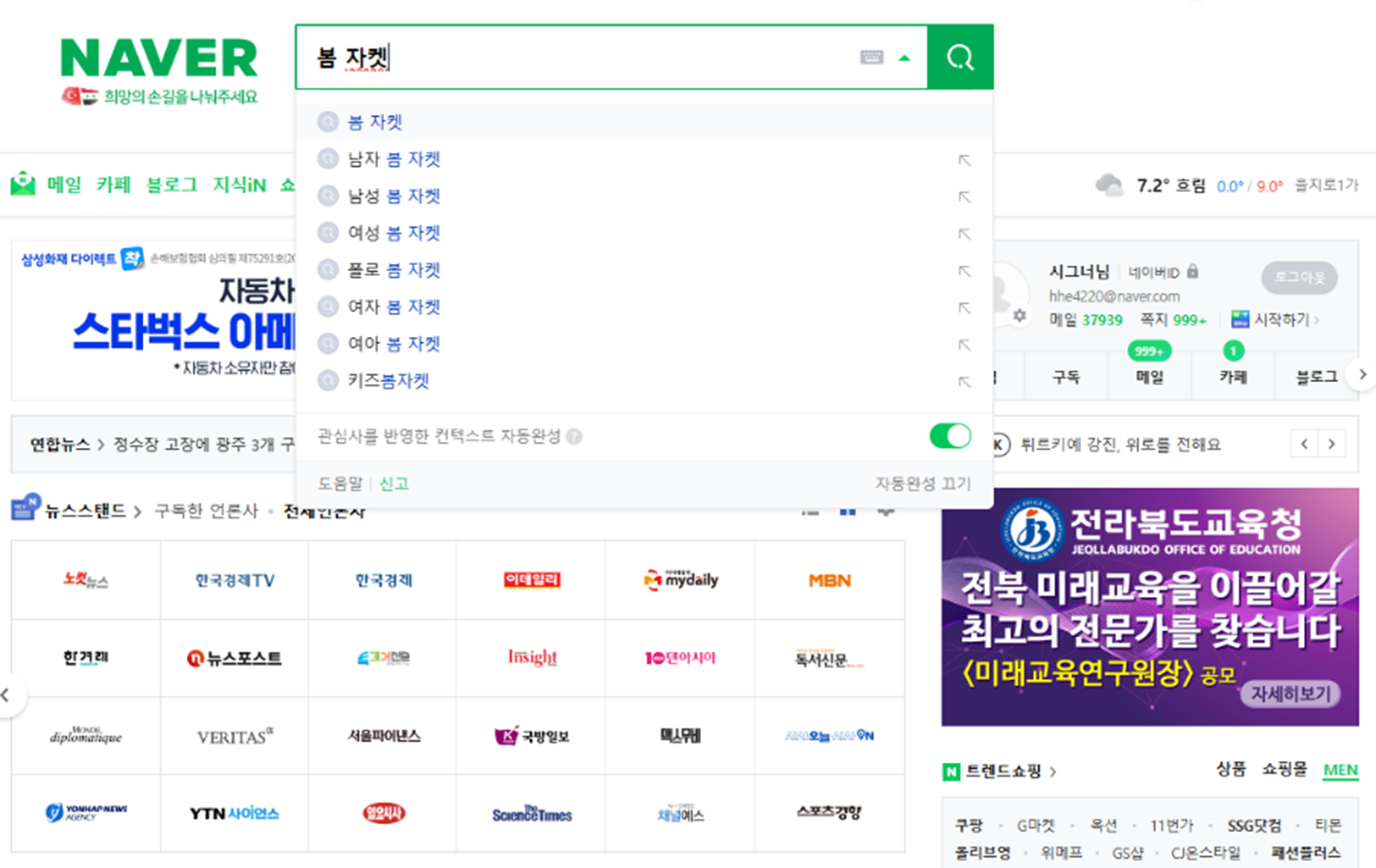Click the fill-in arrow beside 여성 봄 자켓
The height and width of the screenshot is (868, 1376).
pos(964,234)
